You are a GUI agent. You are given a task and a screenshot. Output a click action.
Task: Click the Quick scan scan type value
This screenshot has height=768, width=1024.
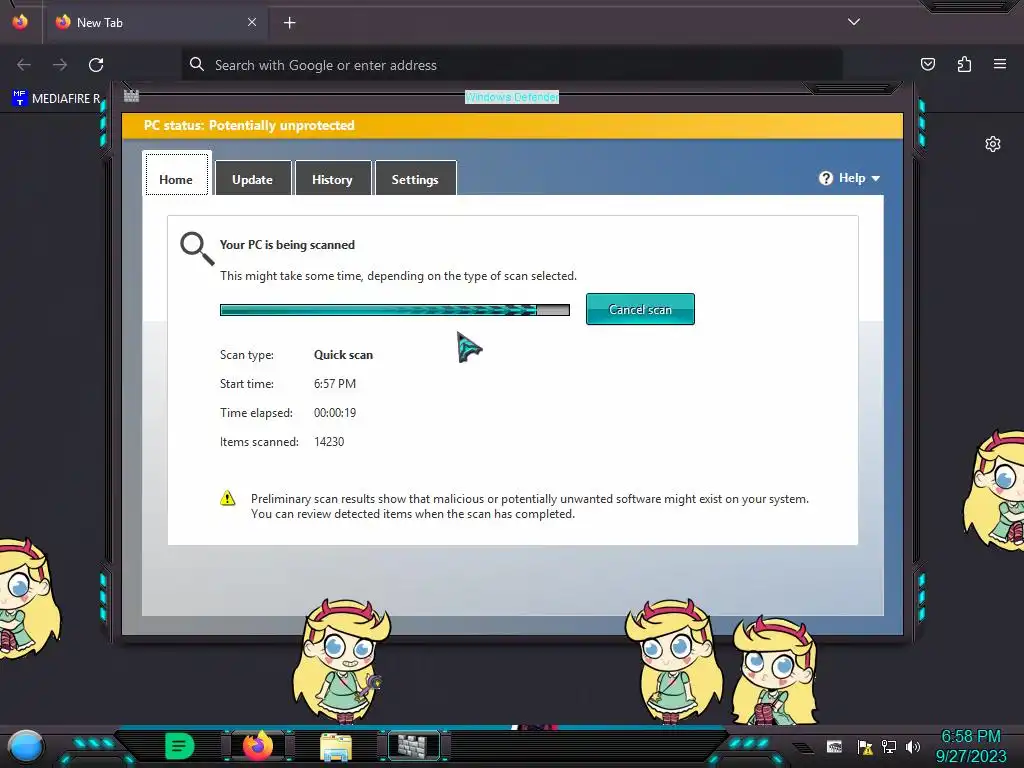(x=344, y=355)
